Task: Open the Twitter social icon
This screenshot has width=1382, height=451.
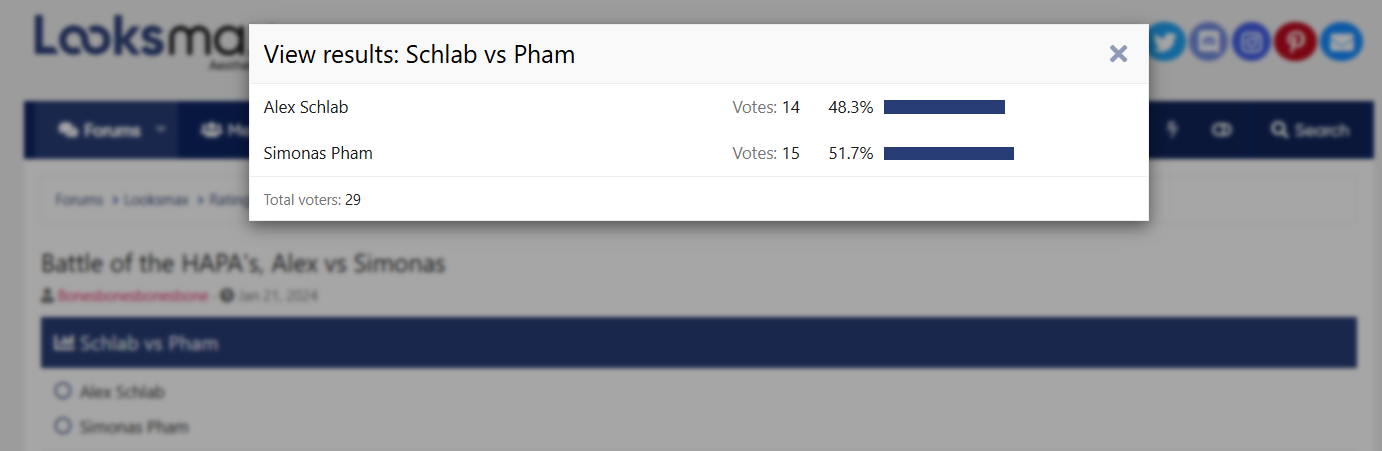Action: pos(1166,42)
